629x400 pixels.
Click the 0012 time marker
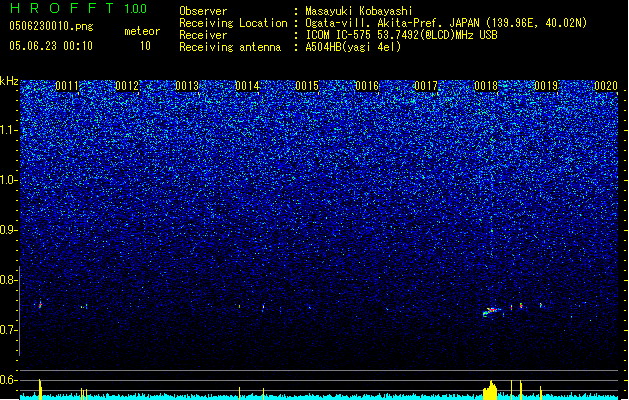pos(127,86)
